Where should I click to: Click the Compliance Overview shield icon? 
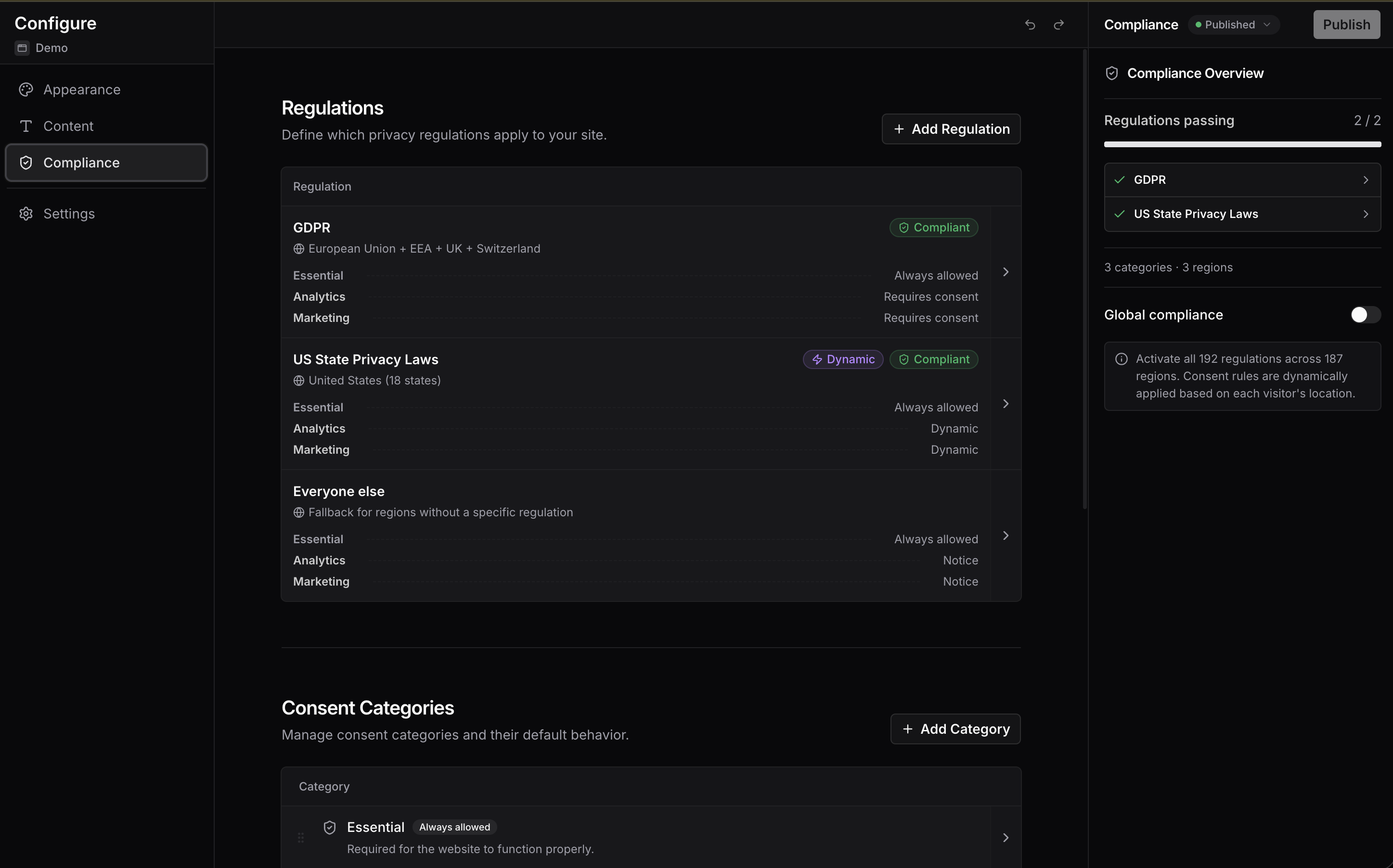click(x=1111, y=74)
